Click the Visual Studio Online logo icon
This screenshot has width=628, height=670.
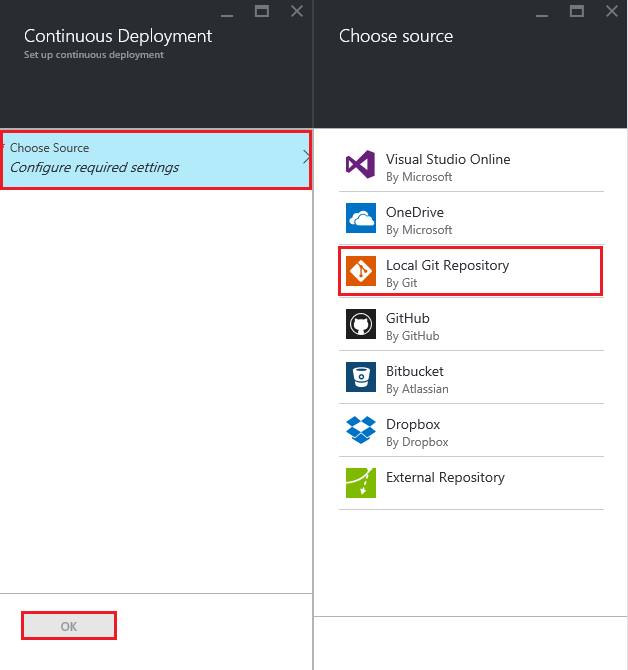pos(361,165)
